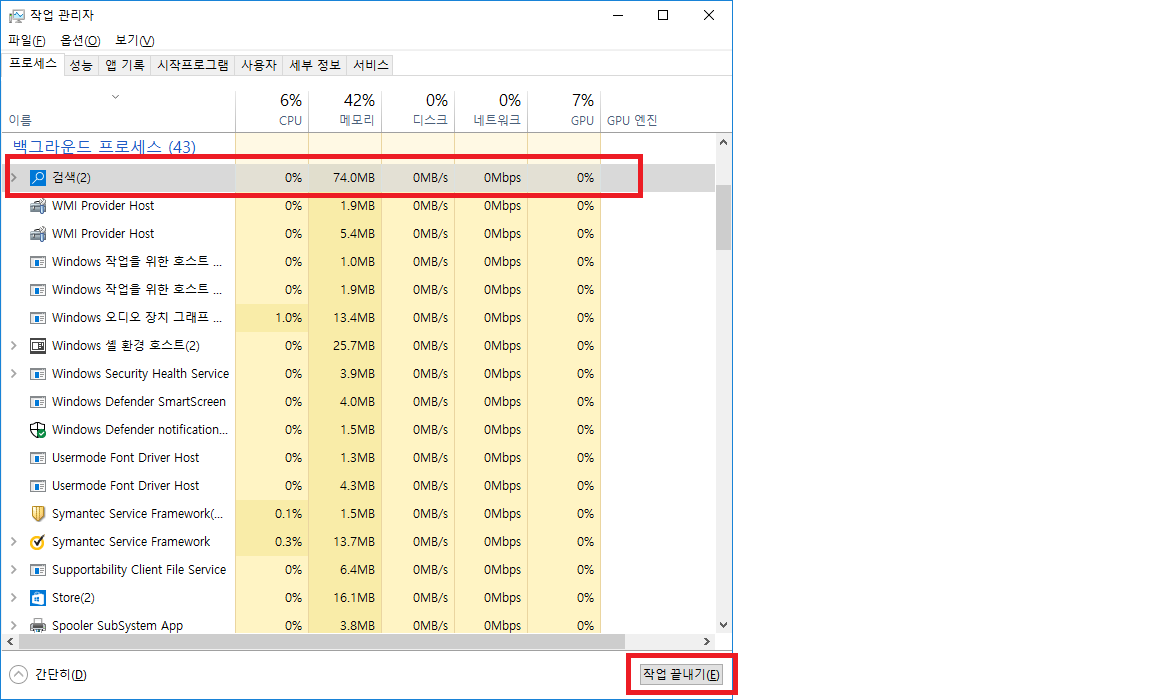Click the 13.4MB memory value
Viewport: 1152px width, 700px height.
pyautogui.click(x=353, y=318)
